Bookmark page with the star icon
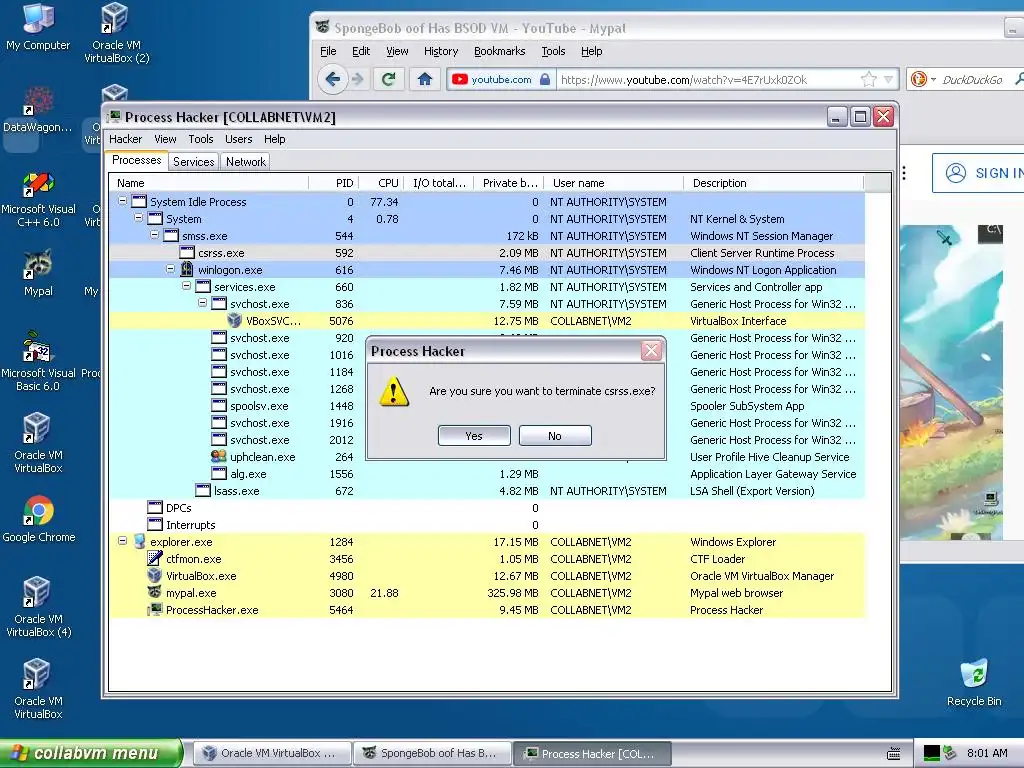Image resolution: width=1024 pixels, height=768 pixels. pyautogui.click(x=869, y=80)
